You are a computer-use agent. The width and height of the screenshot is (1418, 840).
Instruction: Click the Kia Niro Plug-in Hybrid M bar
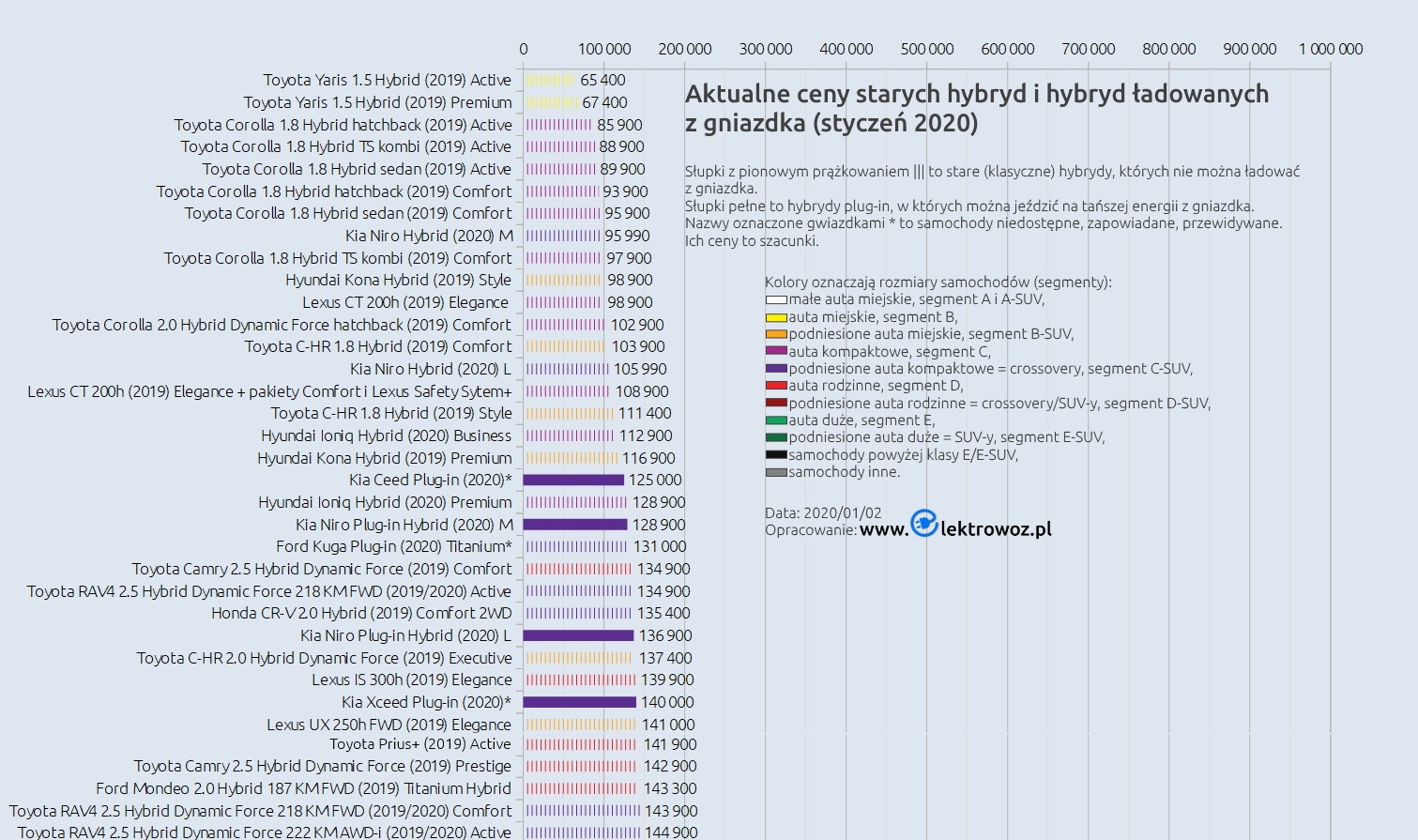[575, 525]
